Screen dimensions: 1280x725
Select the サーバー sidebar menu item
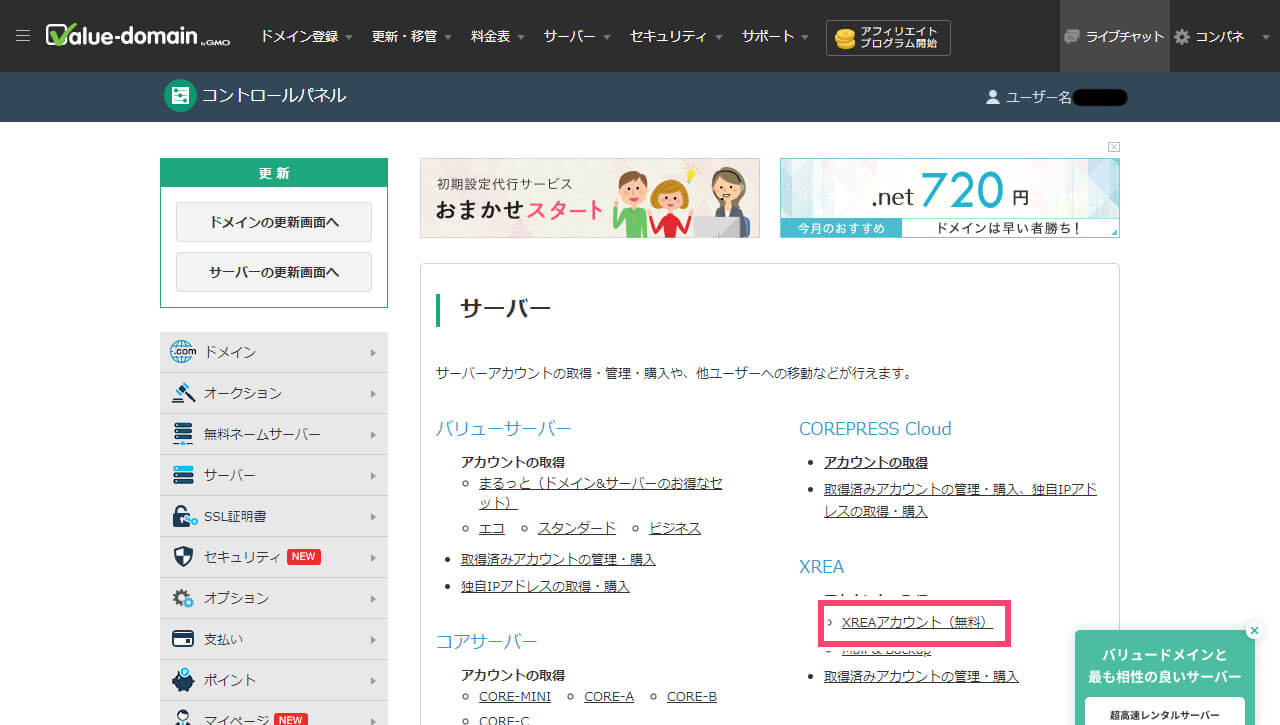coord(274,475)
